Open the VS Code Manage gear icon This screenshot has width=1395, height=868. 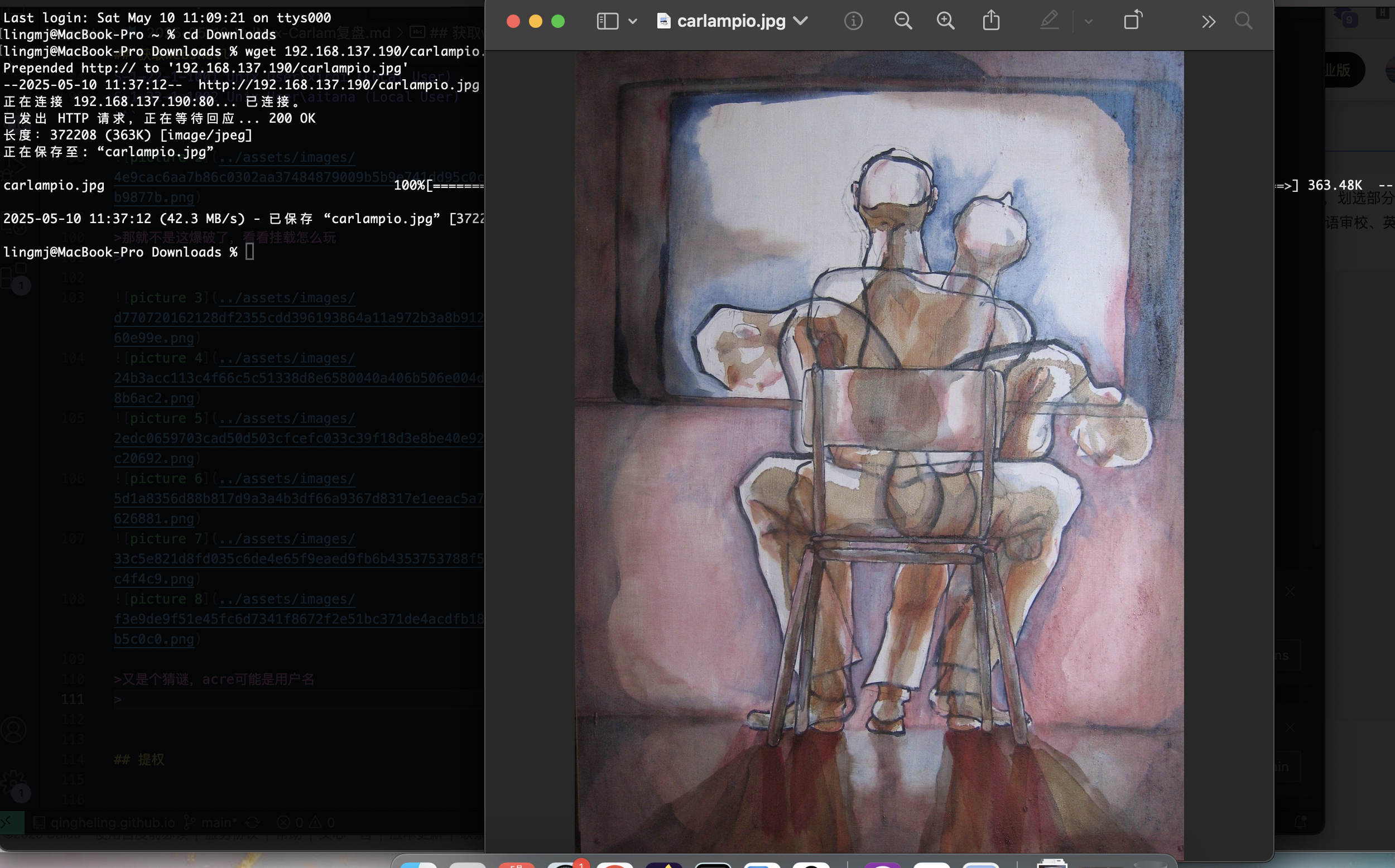[x=14, y=784]
